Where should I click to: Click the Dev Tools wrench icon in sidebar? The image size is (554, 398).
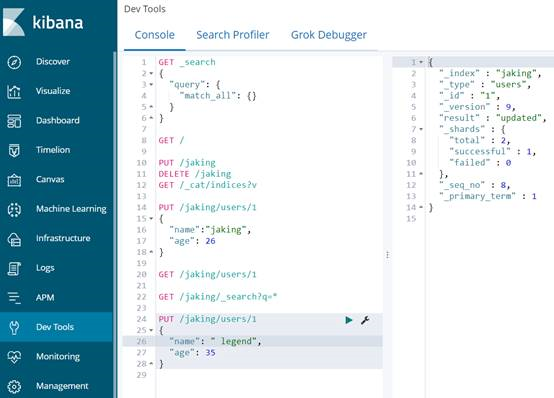coord(14,327)
